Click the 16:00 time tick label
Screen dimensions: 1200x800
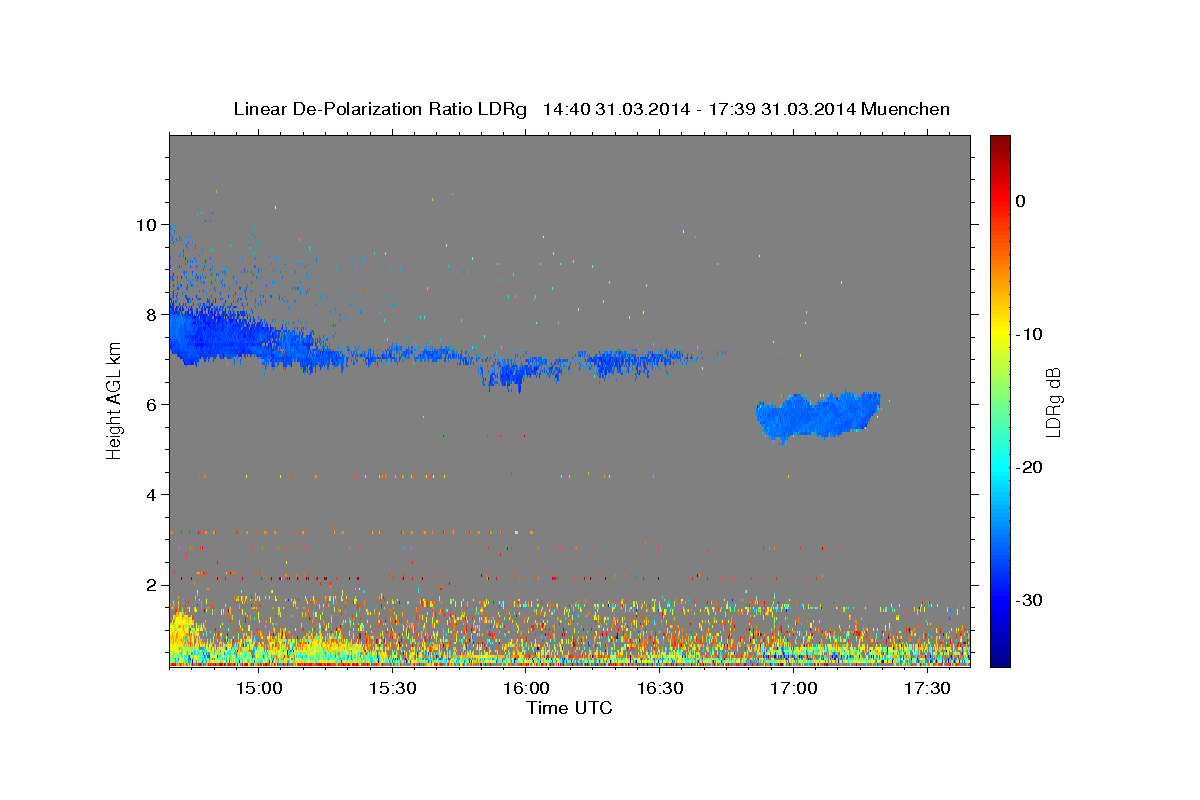(x=526, y=688)
